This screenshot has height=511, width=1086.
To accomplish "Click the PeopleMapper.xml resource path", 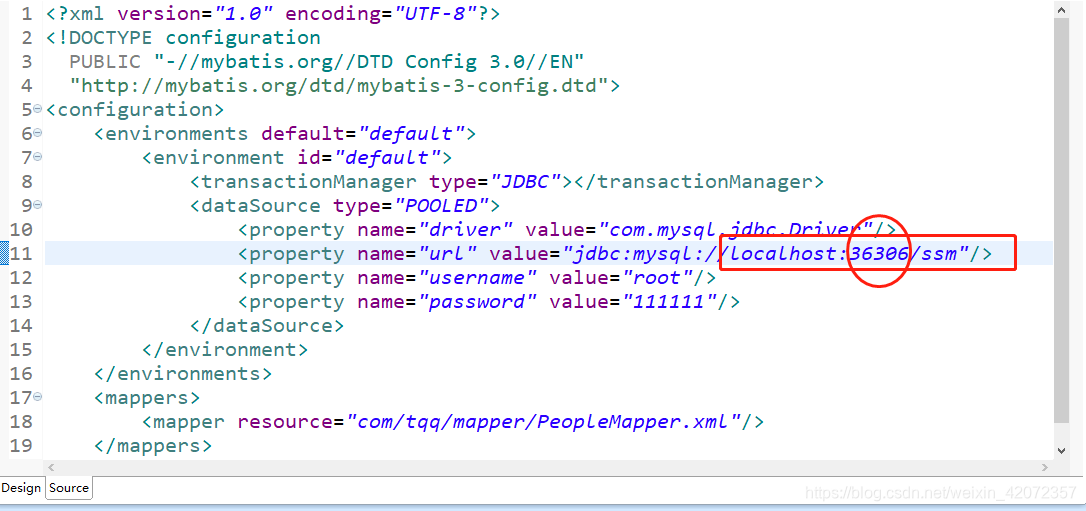I will (544, 422).
